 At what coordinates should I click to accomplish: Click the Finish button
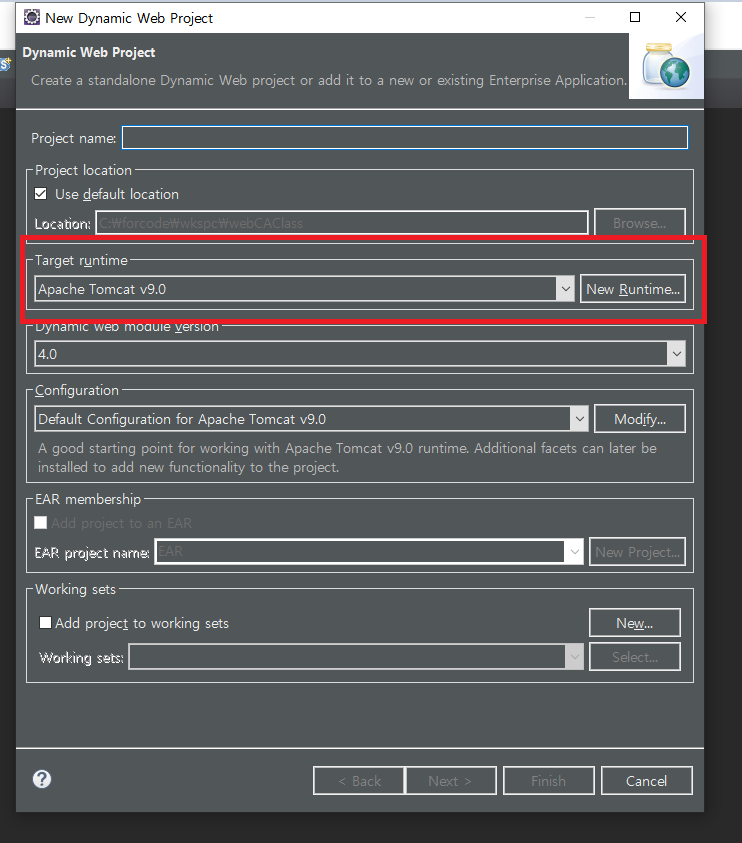[549, 781]
